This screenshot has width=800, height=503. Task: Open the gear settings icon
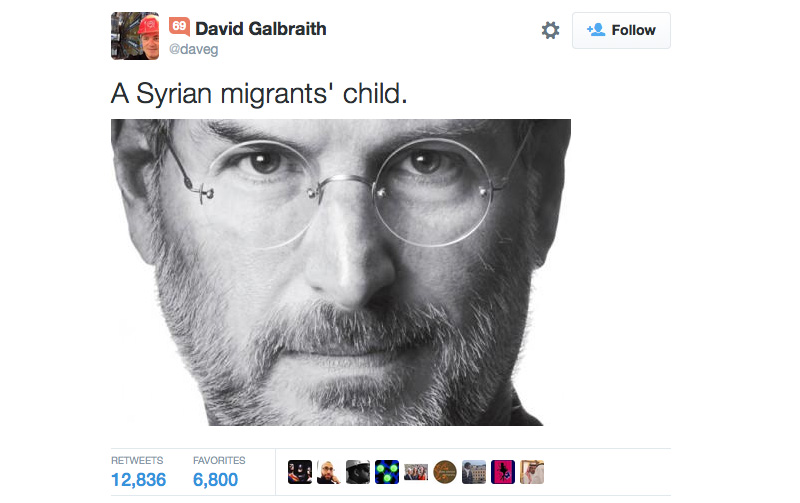tap(550, 30)
